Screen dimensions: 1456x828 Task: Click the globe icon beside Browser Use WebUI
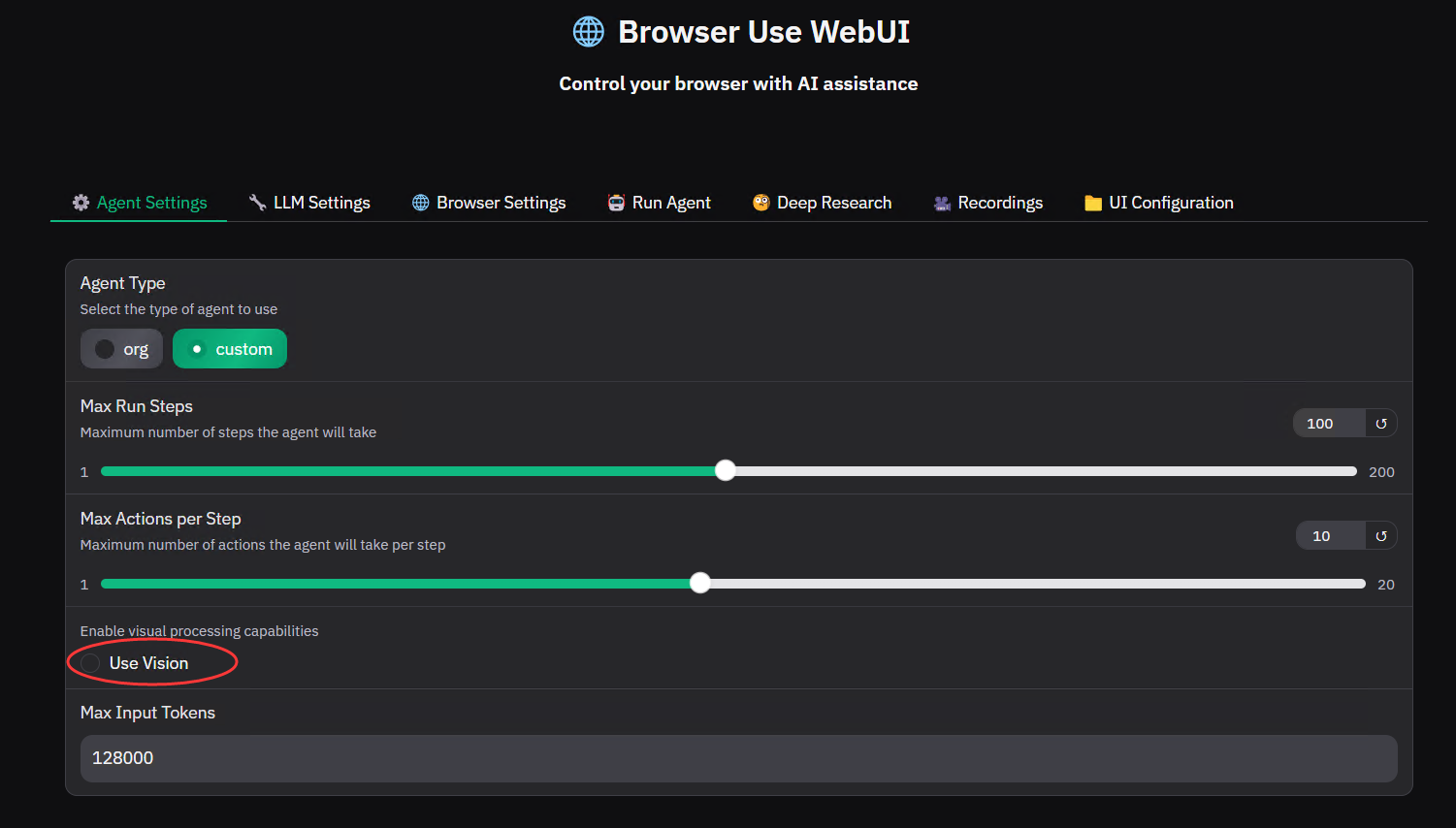point(588,32)
